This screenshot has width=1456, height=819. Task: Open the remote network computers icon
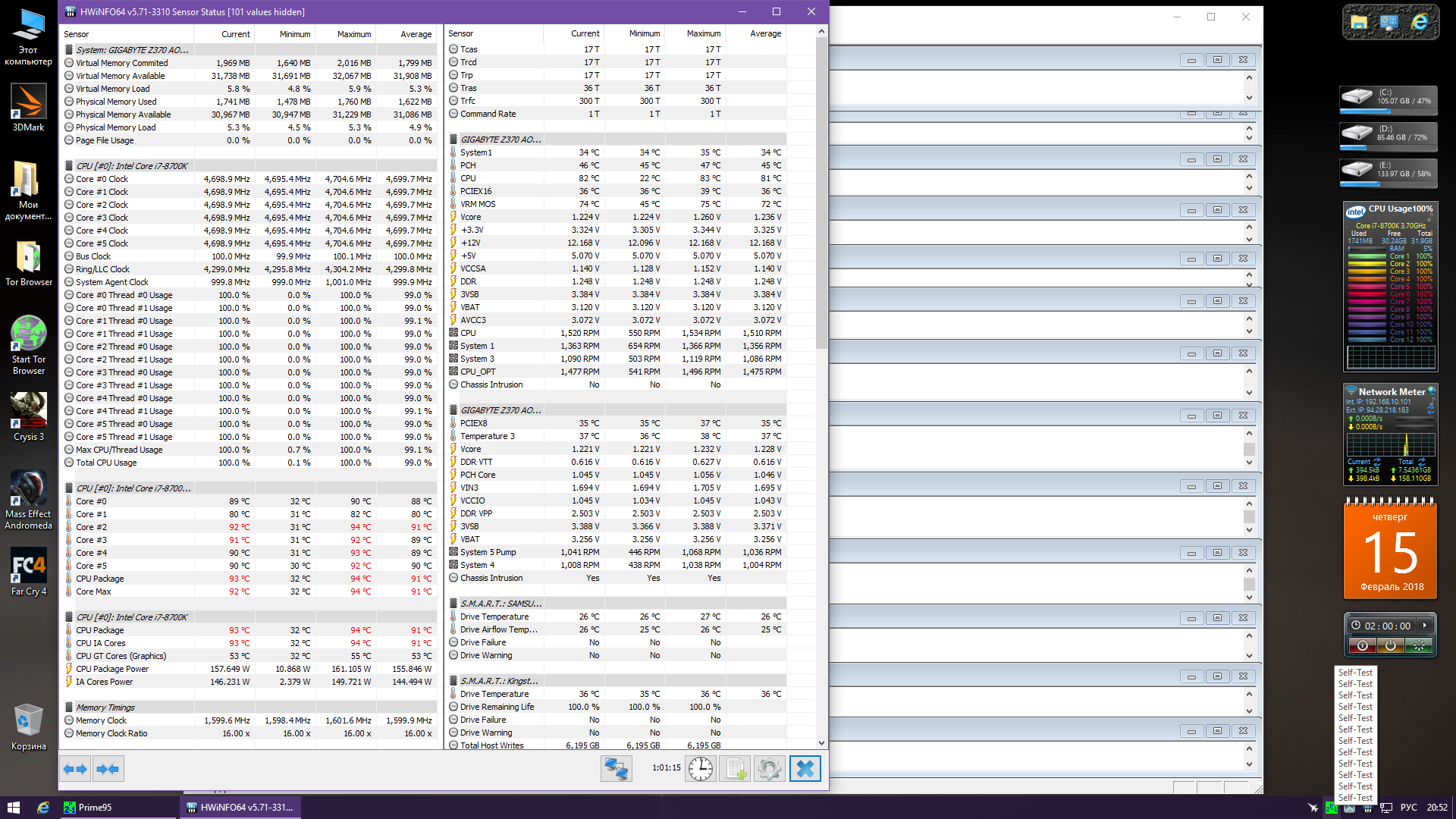coord(616,769)
